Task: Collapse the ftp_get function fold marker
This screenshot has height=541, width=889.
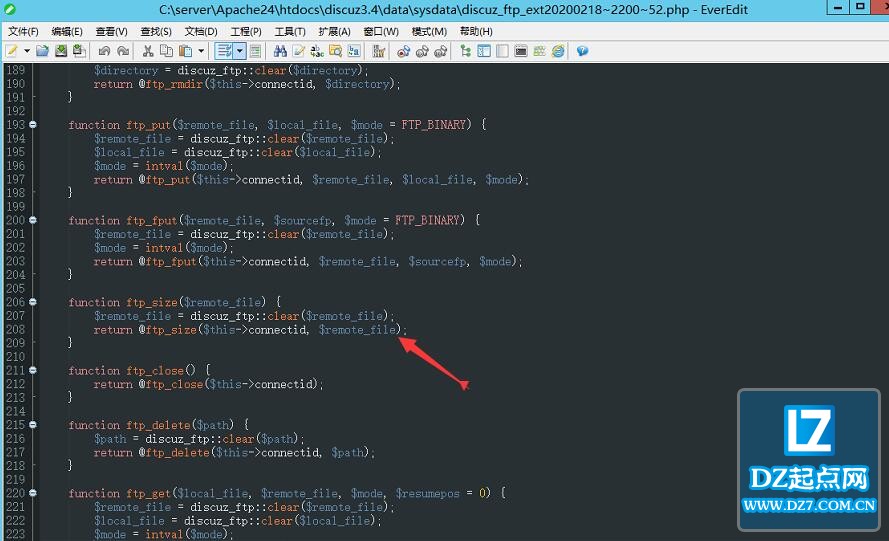Action: pyautogui.click(x=33, y=493)
